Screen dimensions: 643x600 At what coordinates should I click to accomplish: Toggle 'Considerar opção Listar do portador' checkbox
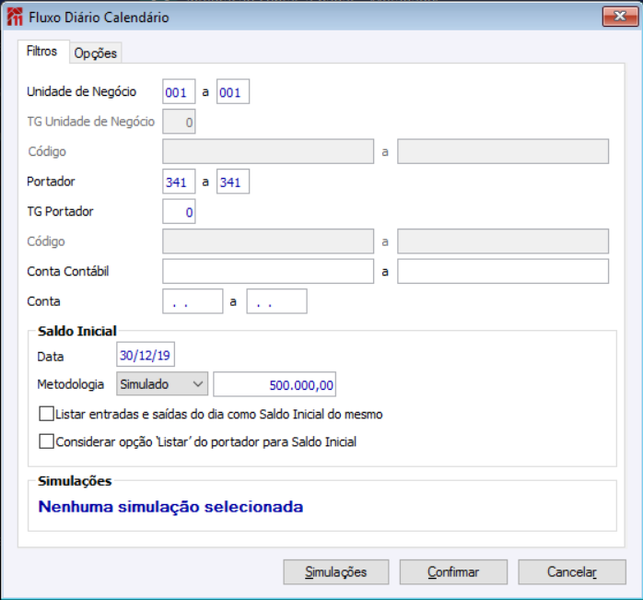(x=46, y=441)
